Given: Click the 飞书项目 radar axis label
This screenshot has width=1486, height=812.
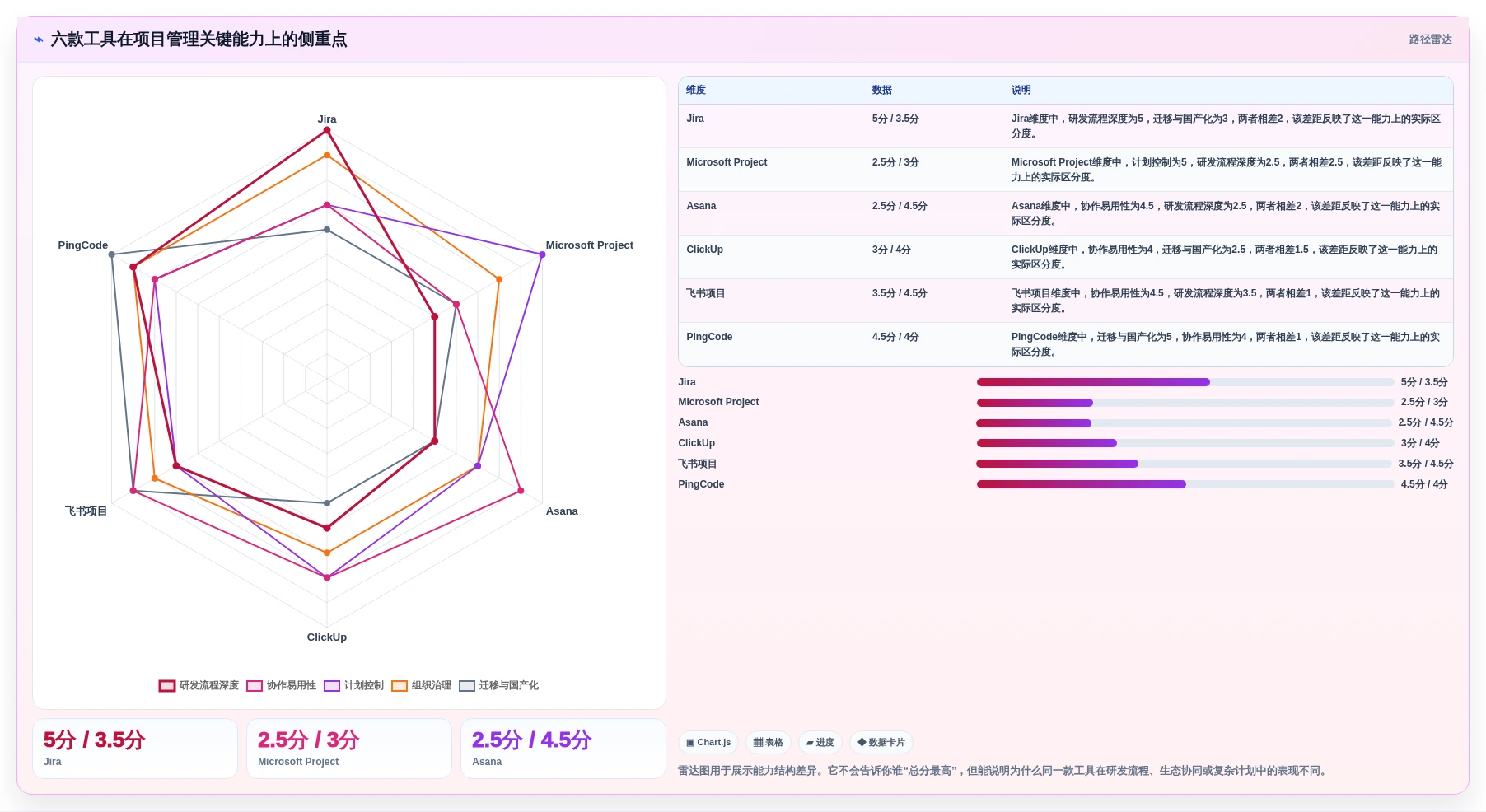Looking at the screenshot, I should [86, 511].
